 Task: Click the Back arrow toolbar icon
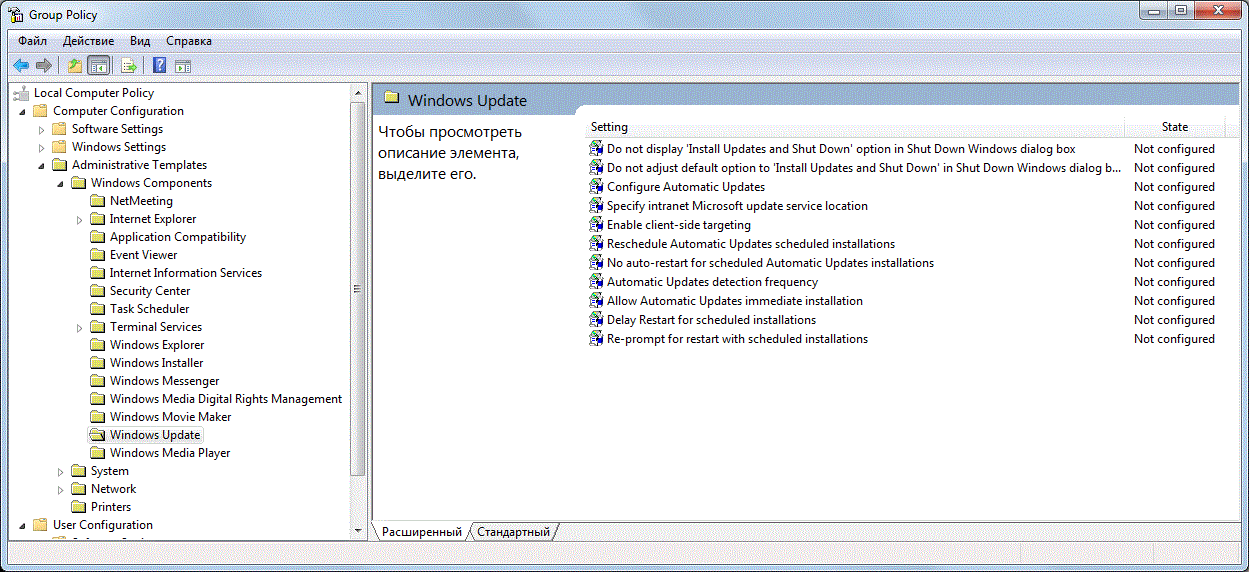[x=20, y=66]
